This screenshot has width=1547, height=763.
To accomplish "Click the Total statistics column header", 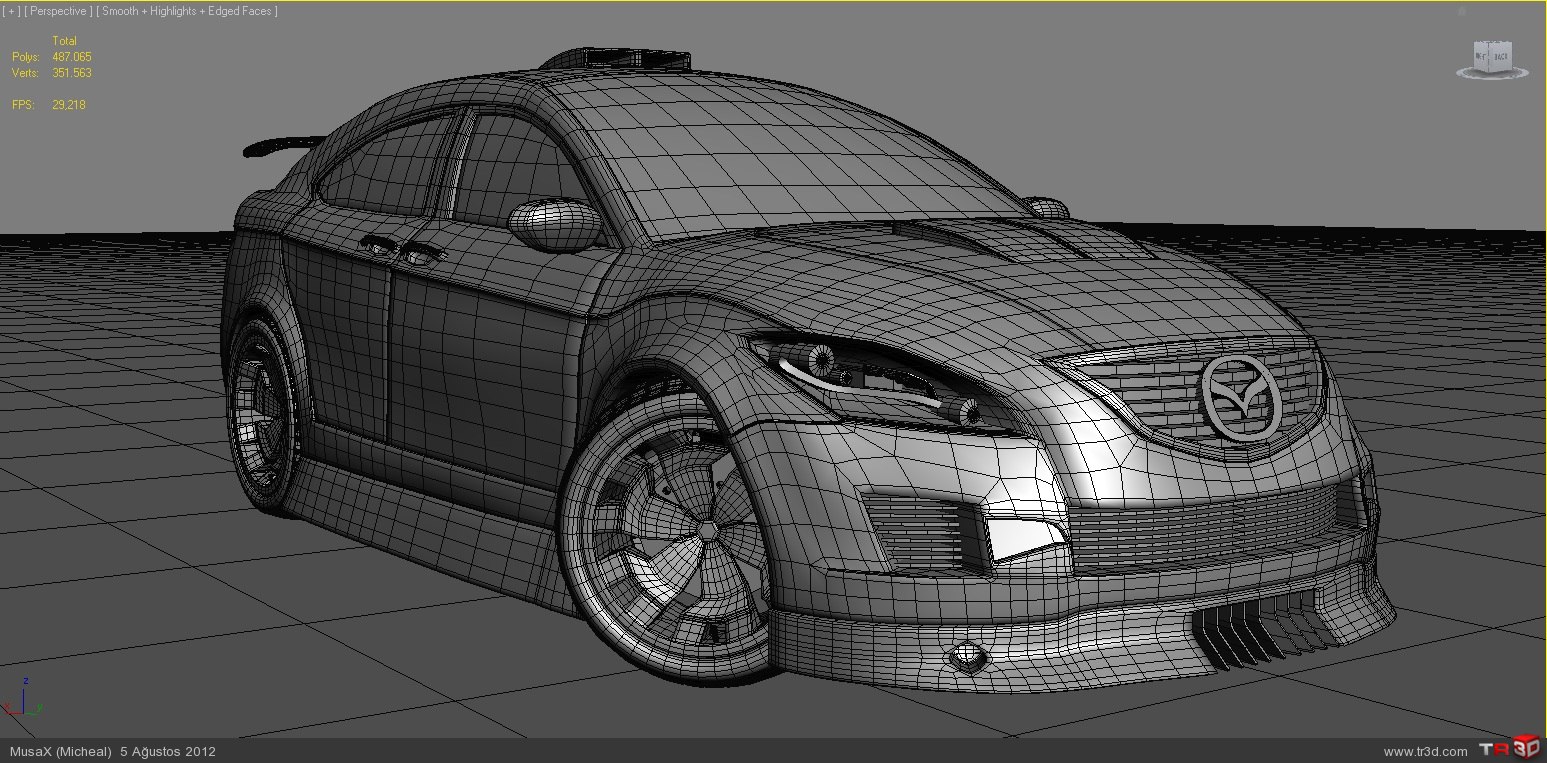I will tap(65, 41).
